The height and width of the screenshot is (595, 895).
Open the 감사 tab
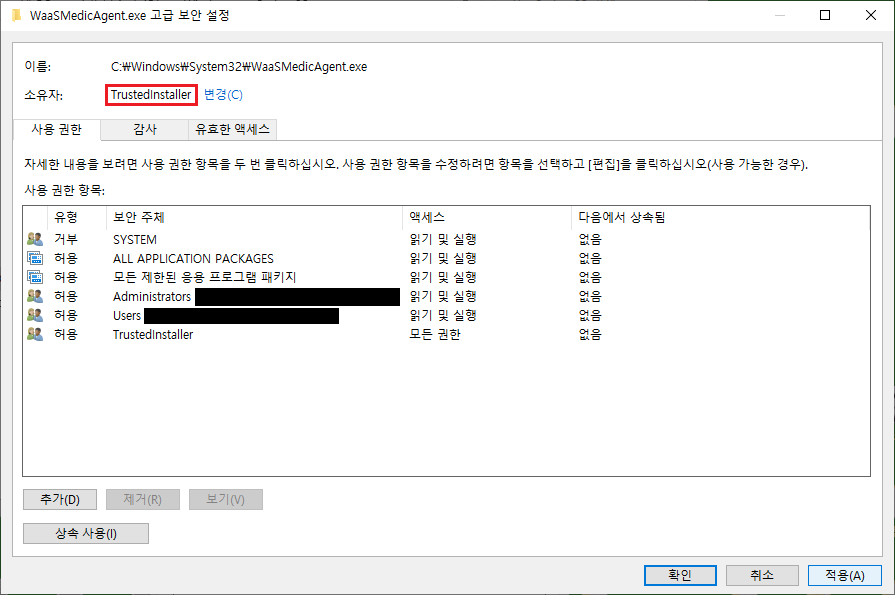click(x=145, y=130)
